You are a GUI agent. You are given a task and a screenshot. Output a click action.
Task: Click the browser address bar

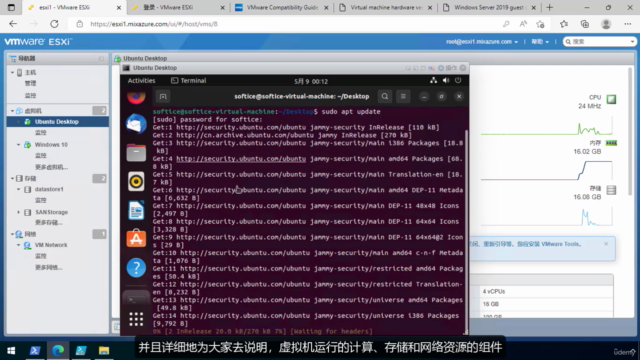[x=286, y=24]
